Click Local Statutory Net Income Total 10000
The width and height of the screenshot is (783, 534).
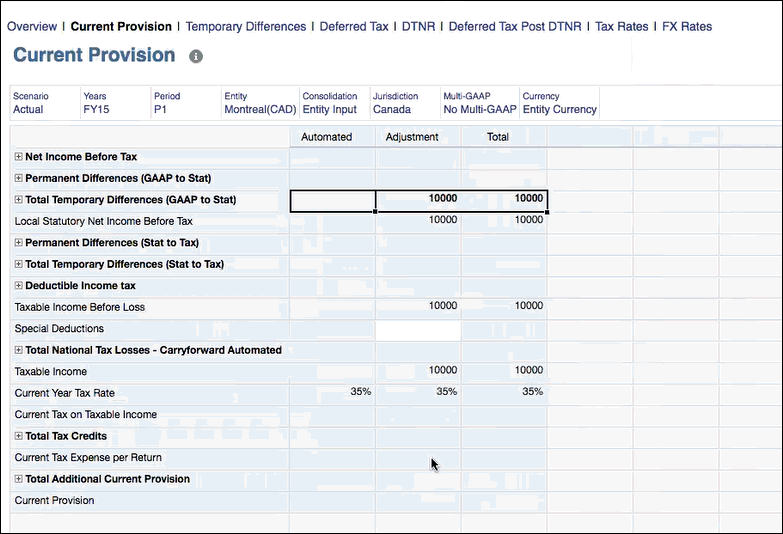tap(504, 222)
